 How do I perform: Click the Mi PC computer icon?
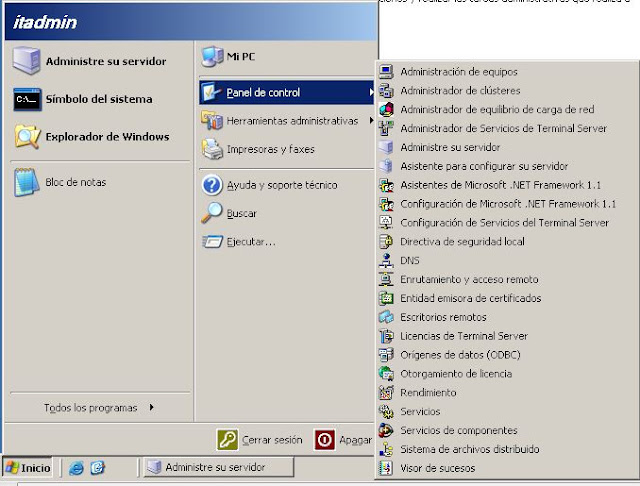click(212, 57)
